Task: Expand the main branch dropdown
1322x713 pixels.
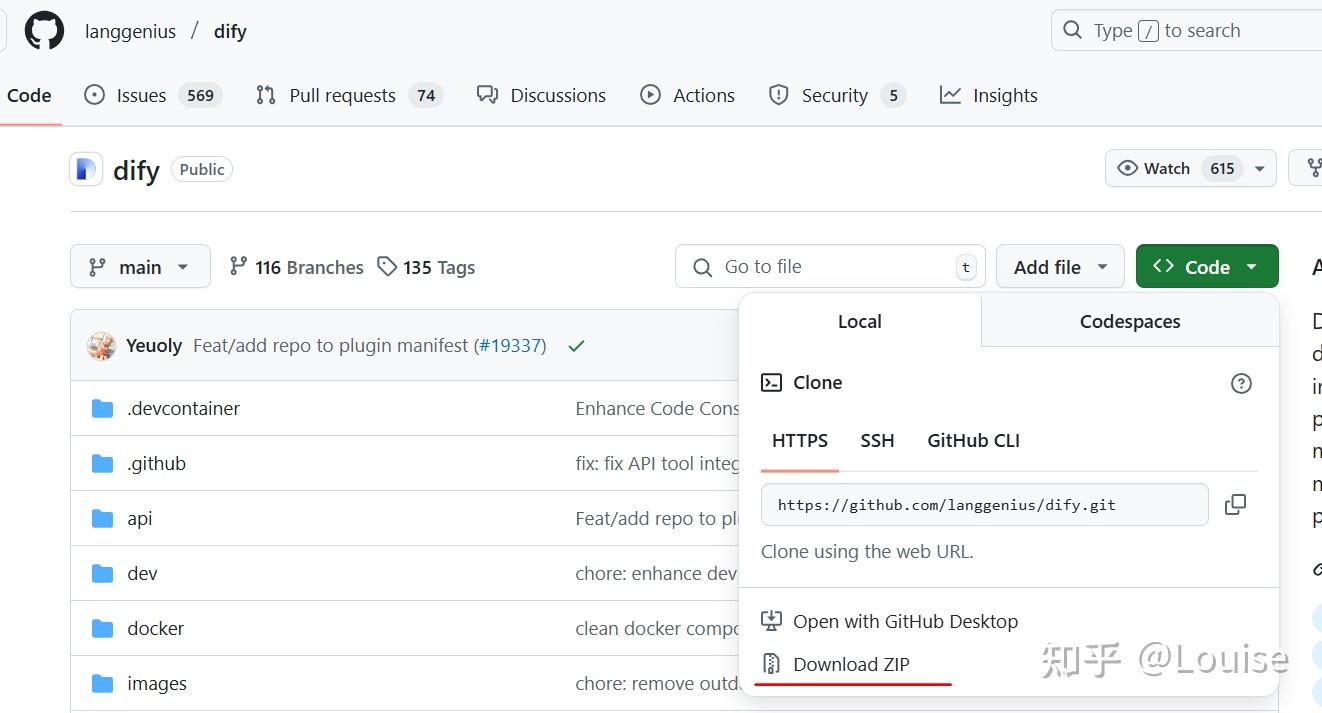Action: pyautogui.click(x=140, y=267)
